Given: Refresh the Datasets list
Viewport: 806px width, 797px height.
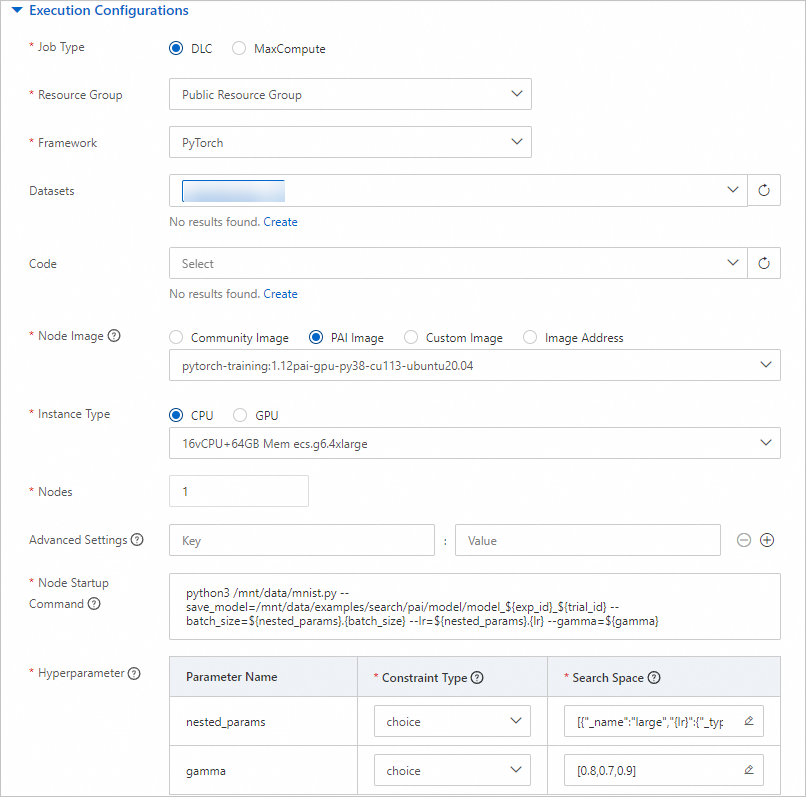Looking at the screenshot, I should (x=764, y=190).
